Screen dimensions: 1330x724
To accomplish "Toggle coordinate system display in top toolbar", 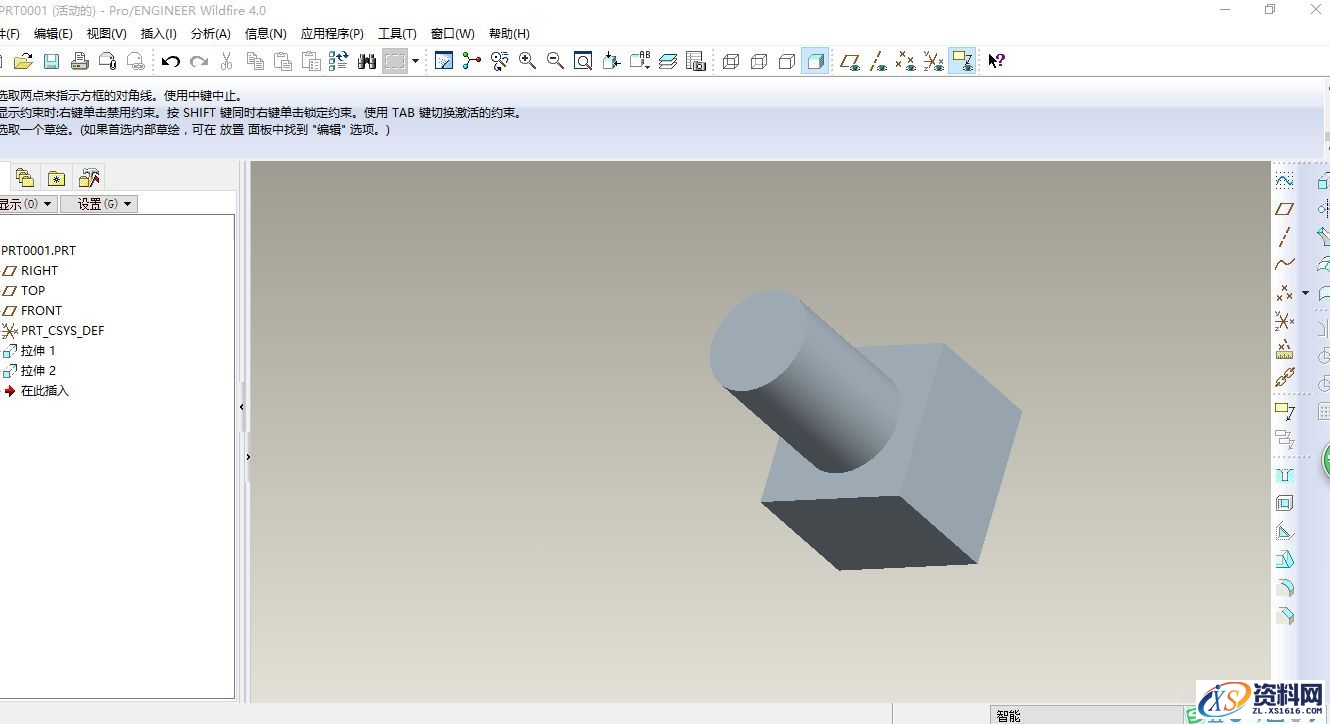I will pyautogui.click(x=934, y=62).
